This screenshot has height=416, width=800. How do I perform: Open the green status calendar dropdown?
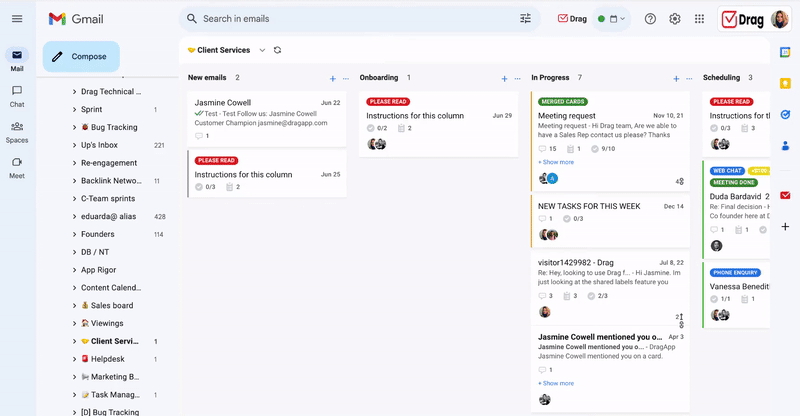pos(612,19)
